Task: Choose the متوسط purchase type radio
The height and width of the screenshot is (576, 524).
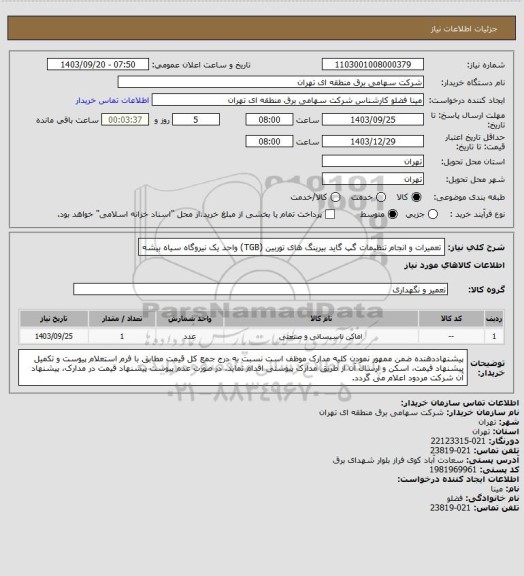Action: [x=393, y=214]
